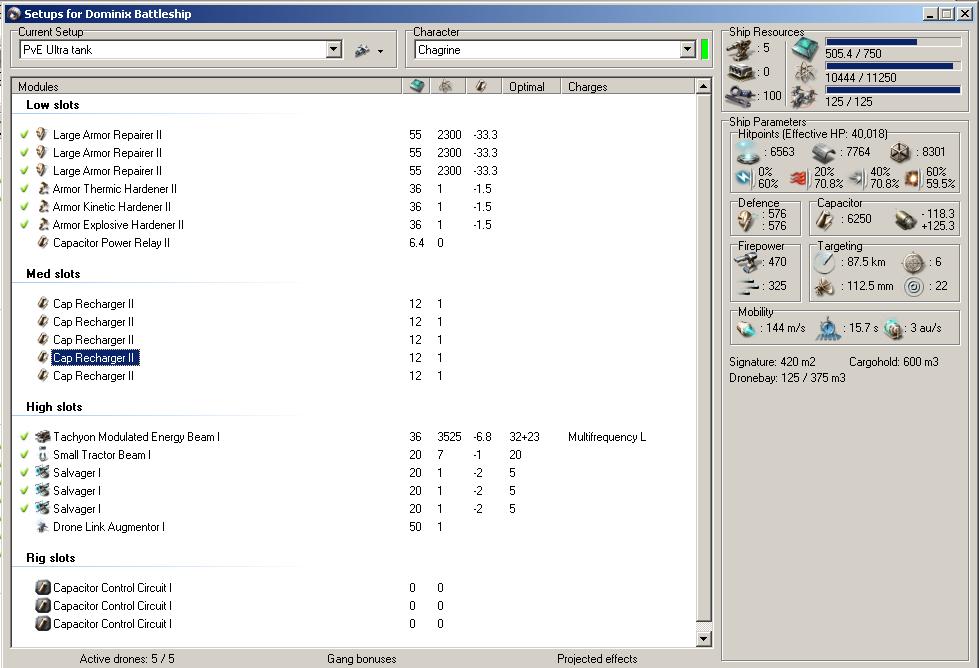979x668 pixels.
Task: Click the powergrid icon beside 10444 / 11250
Action: pyautogui.click(x=805, y=74)
